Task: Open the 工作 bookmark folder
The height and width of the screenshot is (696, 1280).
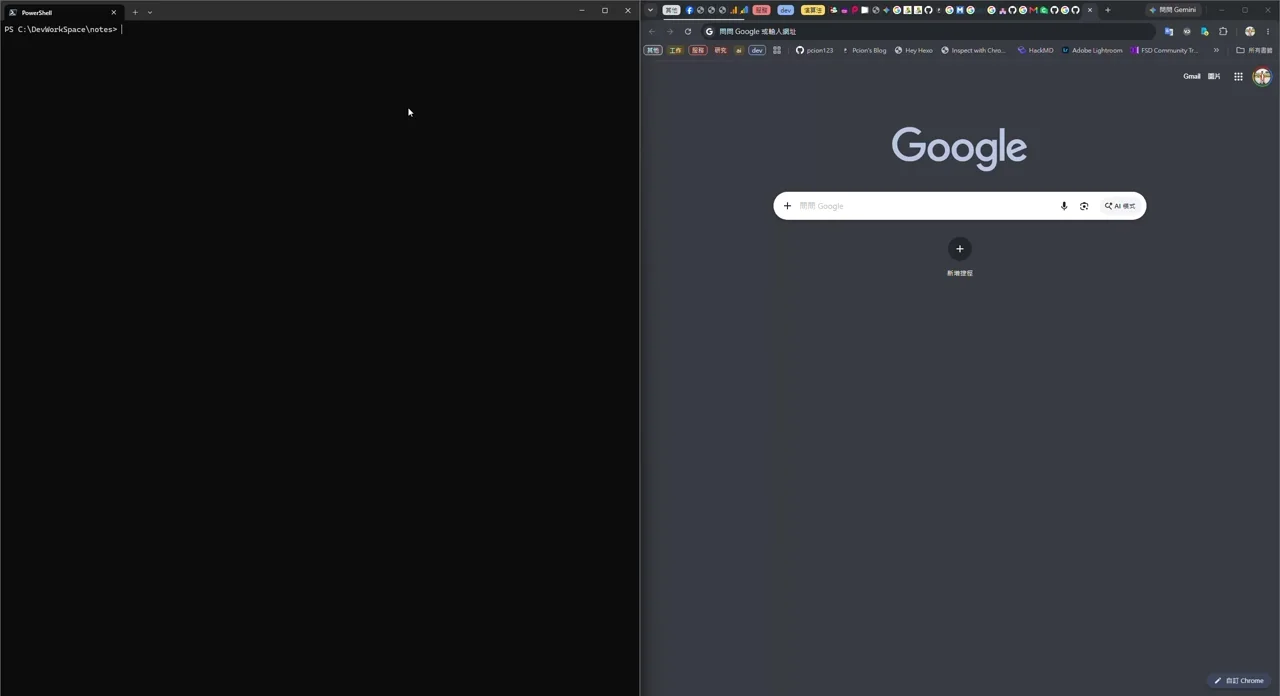Action: pos(676,50)
